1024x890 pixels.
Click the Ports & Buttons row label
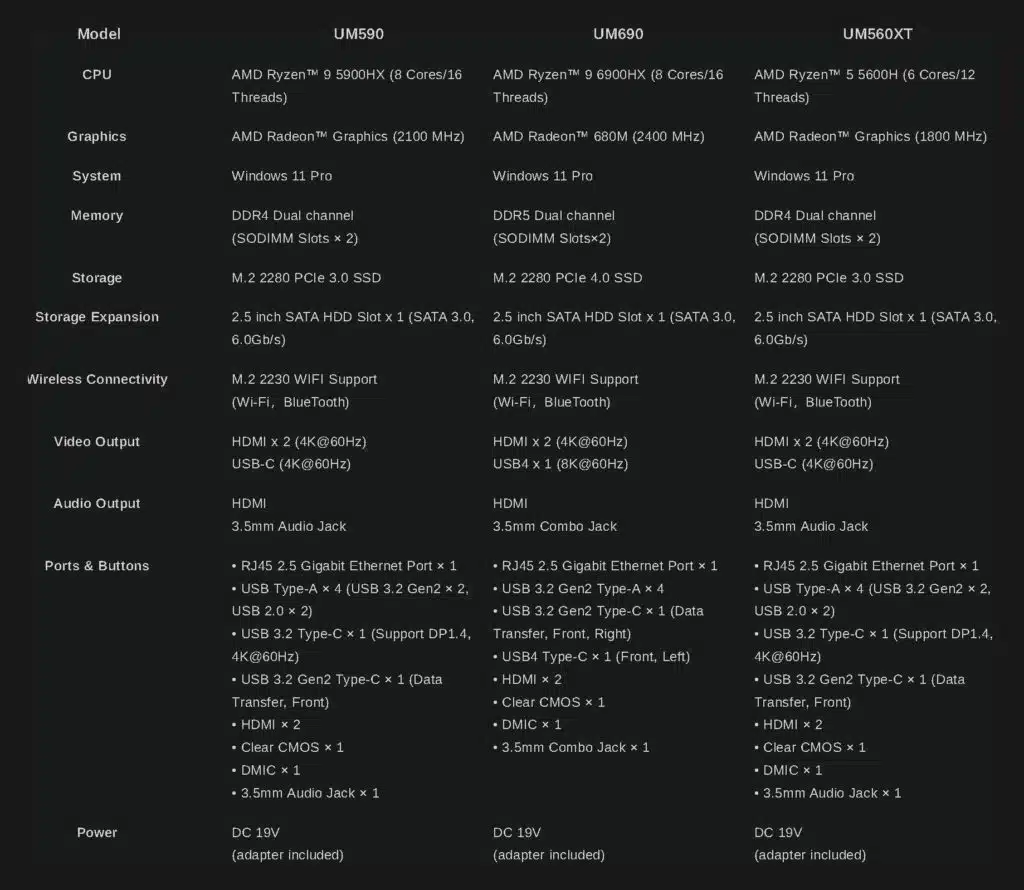97,566
